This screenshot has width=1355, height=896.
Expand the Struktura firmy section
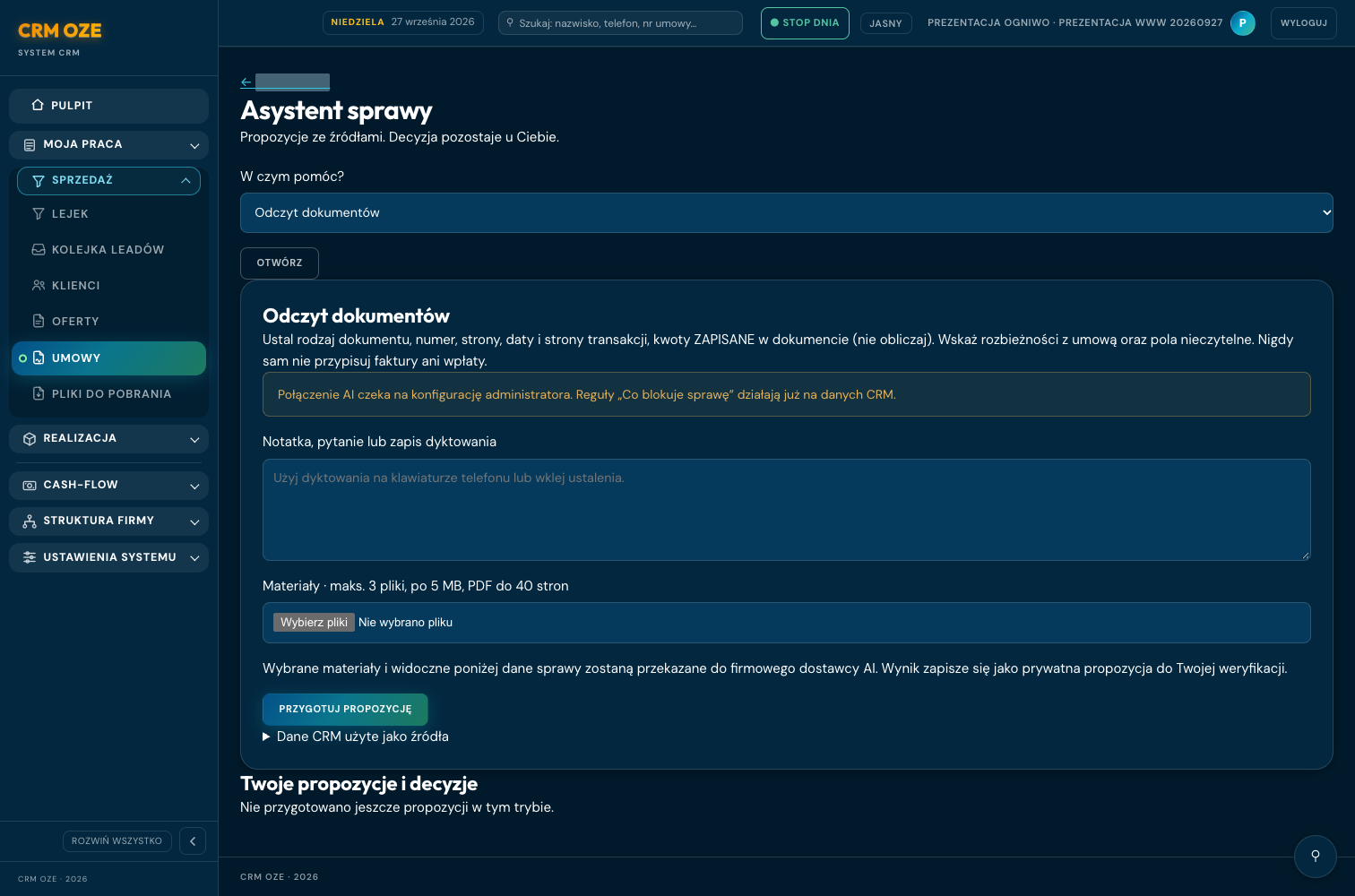[108, 521]
